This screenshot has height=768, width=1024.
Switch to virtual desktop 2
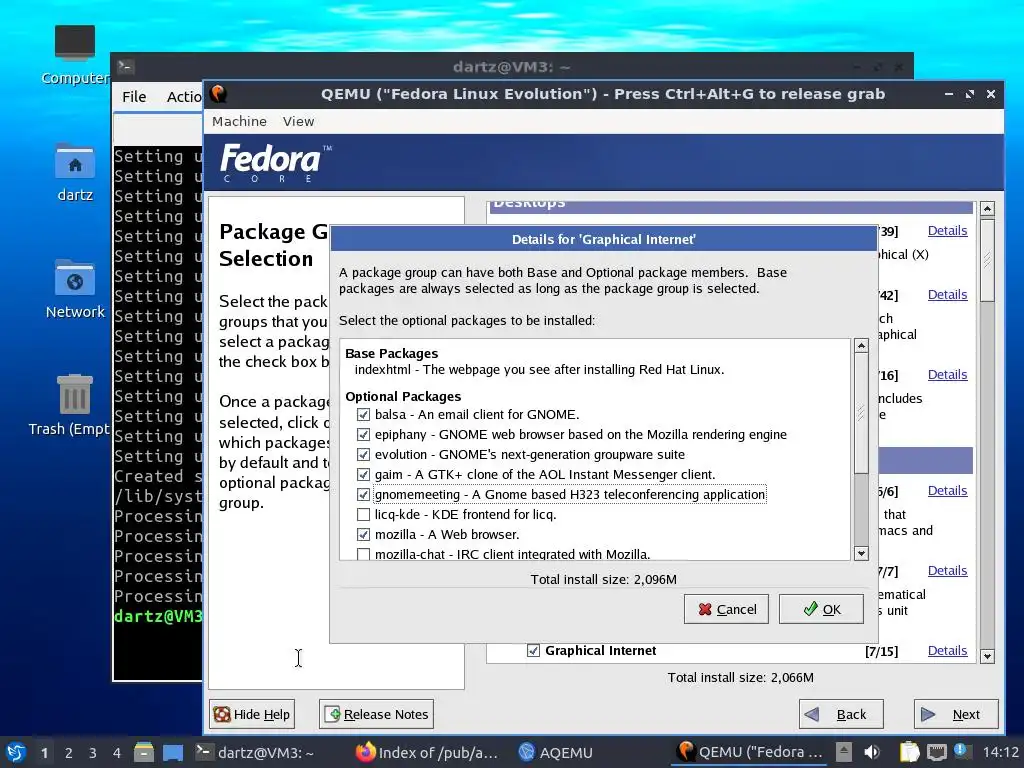click(69, 753)
